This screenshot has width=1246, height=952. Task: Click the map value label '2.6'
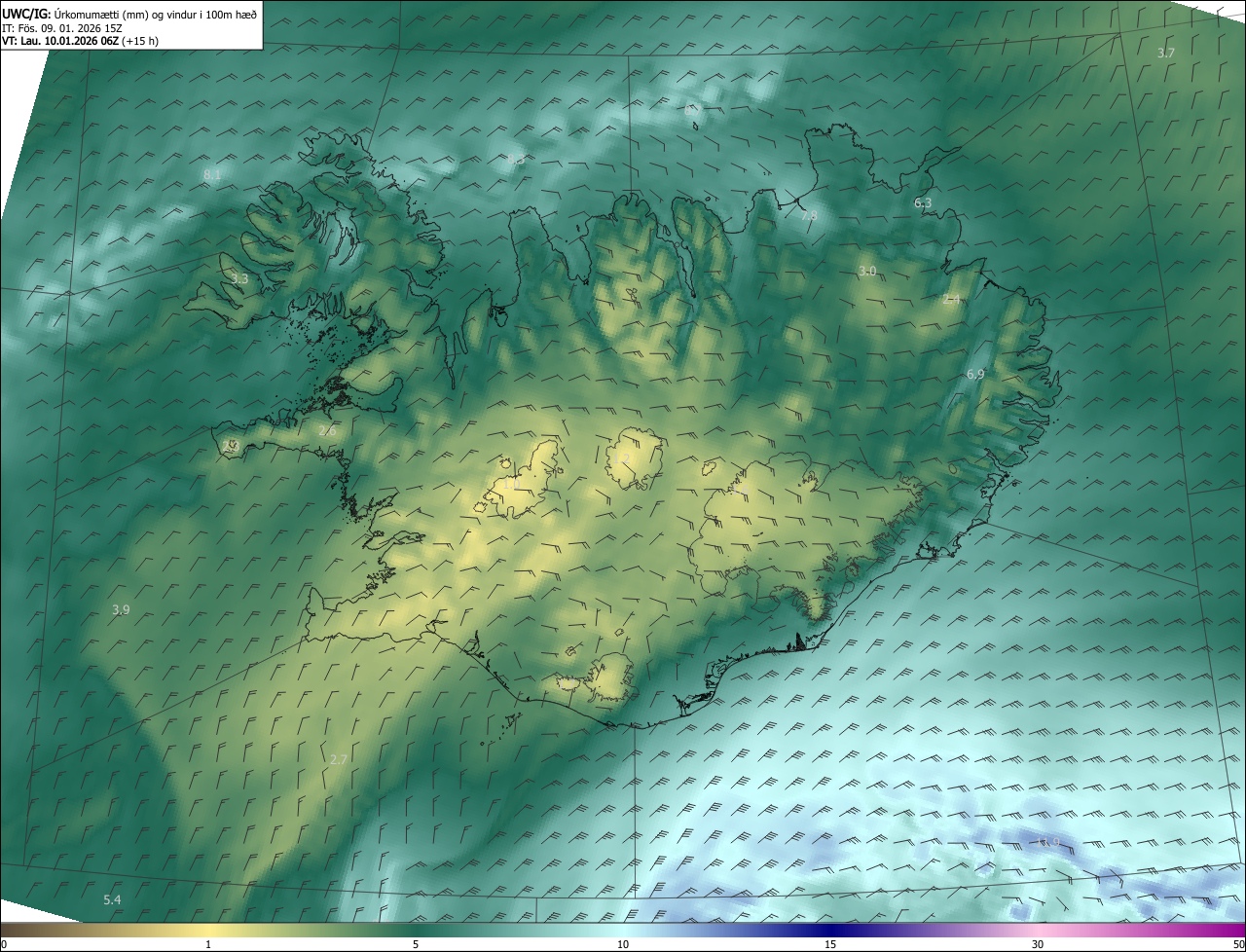[327, 430]
